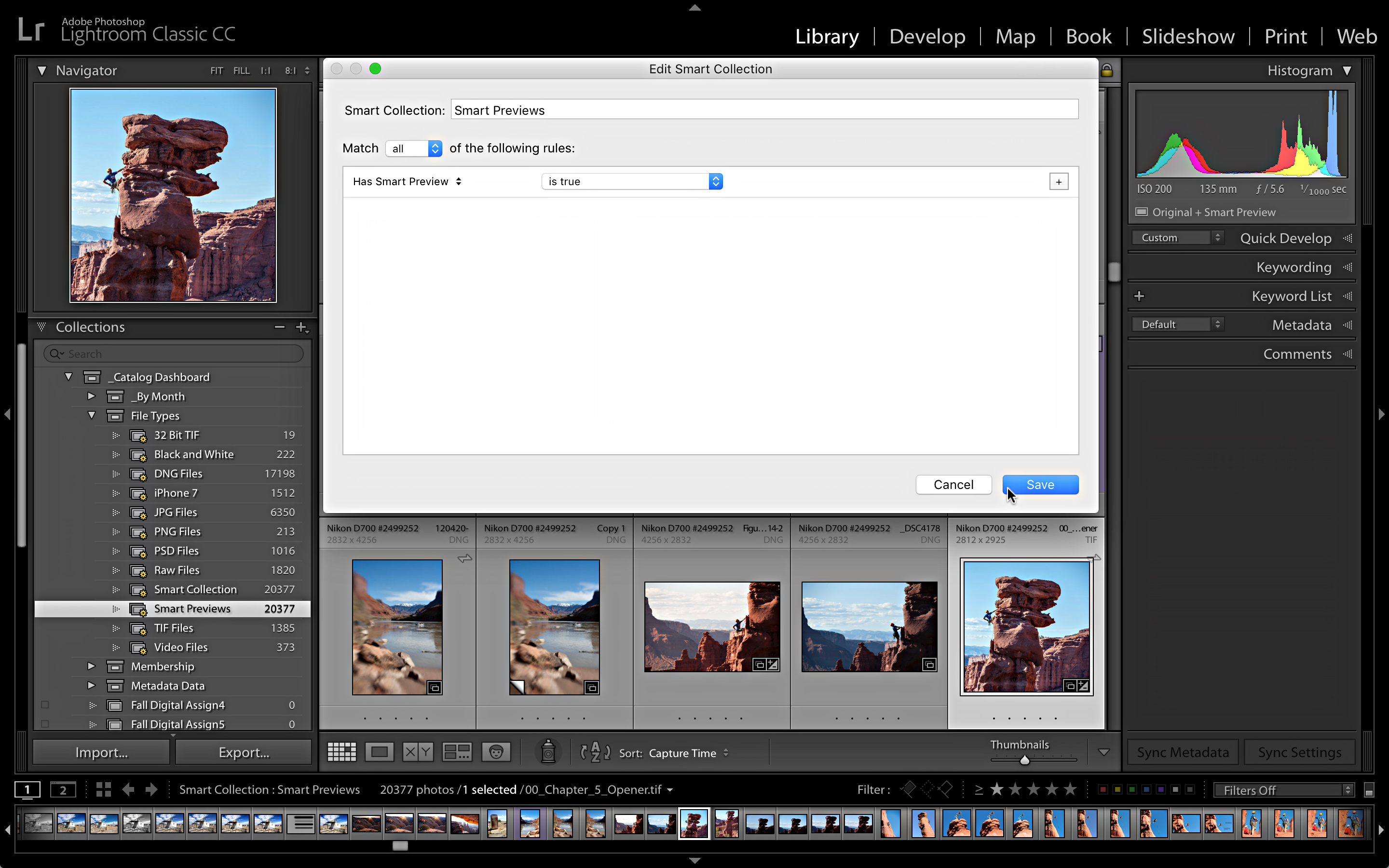Select Loupe view mode
Image resolution: width=1389 pixels, height=868 pixels.
click(380, 751)
